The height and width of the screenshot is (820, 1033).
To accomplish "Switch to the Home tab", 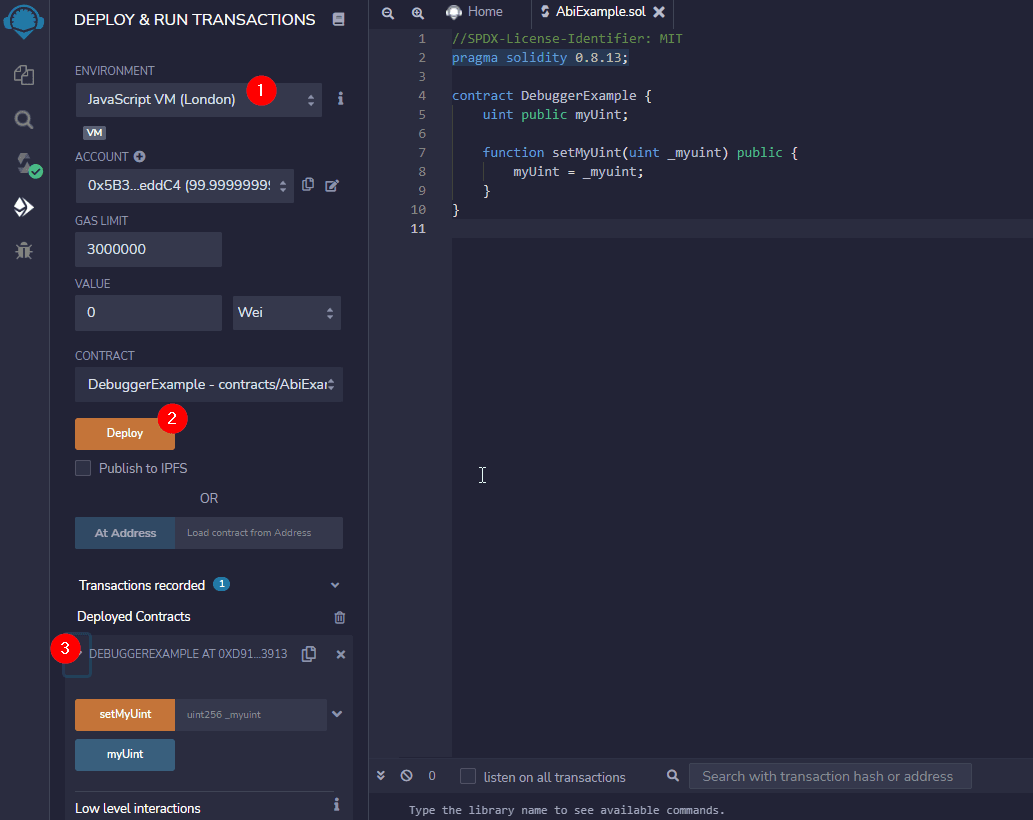I will click(476, 12).
